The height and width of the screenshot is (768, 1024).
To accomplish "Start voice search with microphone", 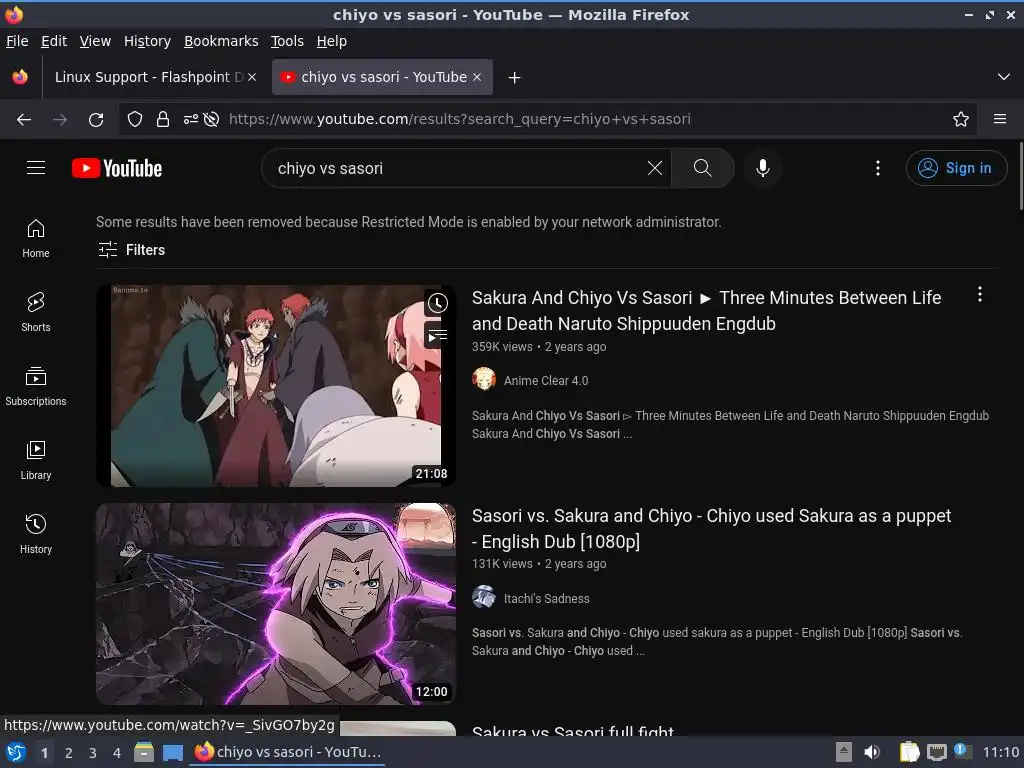I will pos(762,168).
